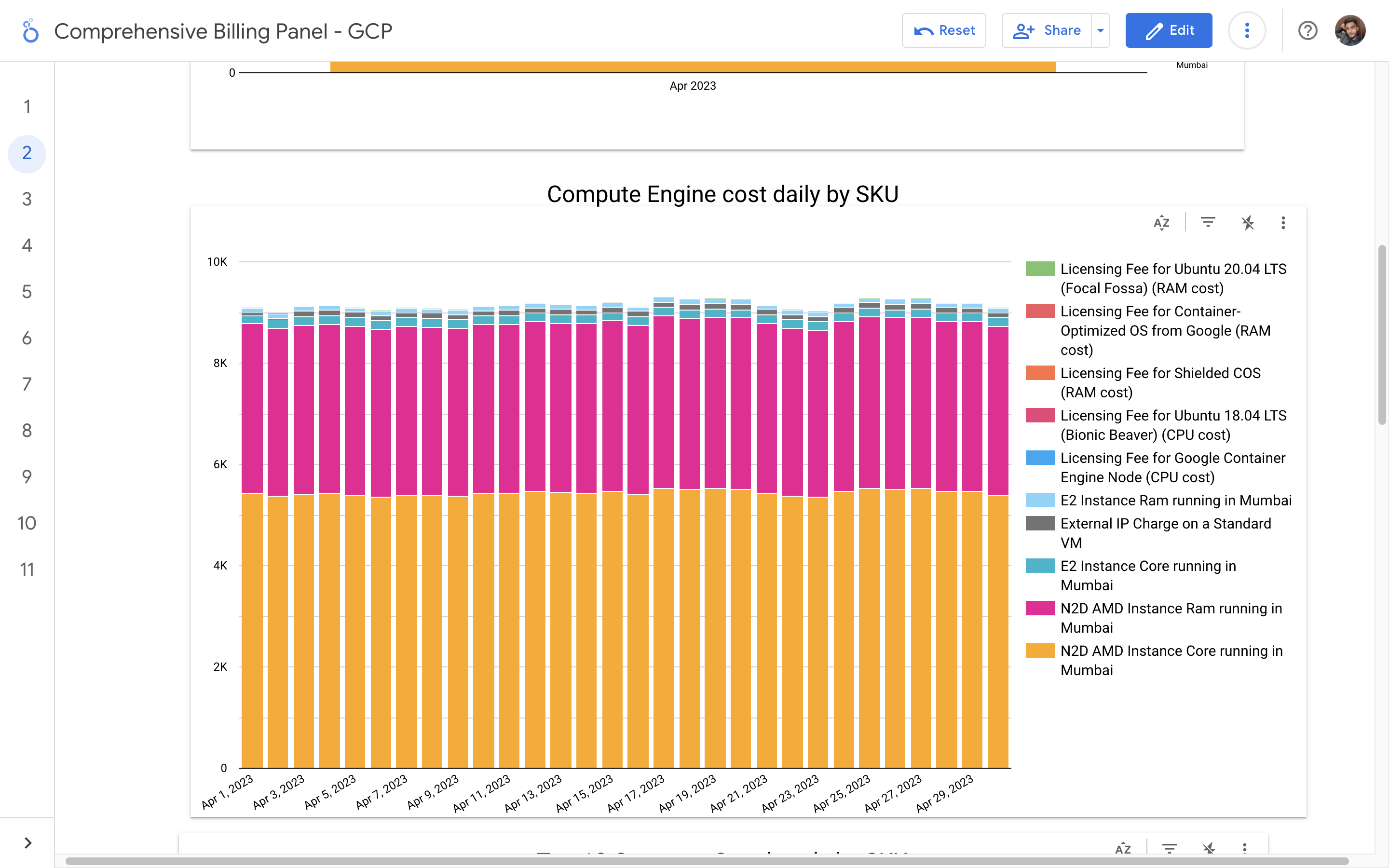Click the N2D AMD Instance Ram legend swatch
1389x868 pixels.
[x=1039, y=609]
